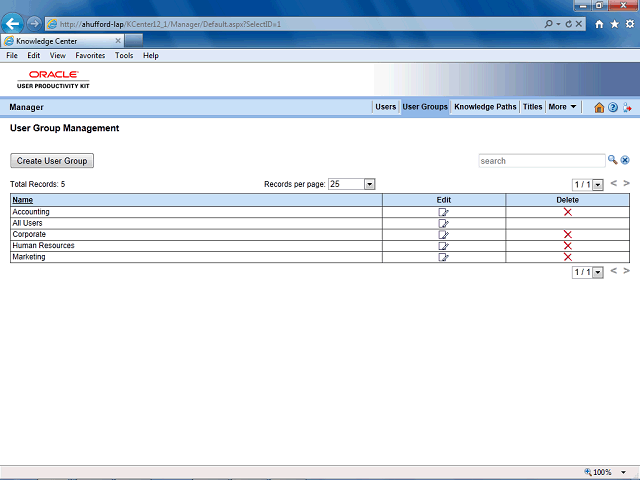Select Corporate name cell
640x480 pixels.
(x=196, y=234)
